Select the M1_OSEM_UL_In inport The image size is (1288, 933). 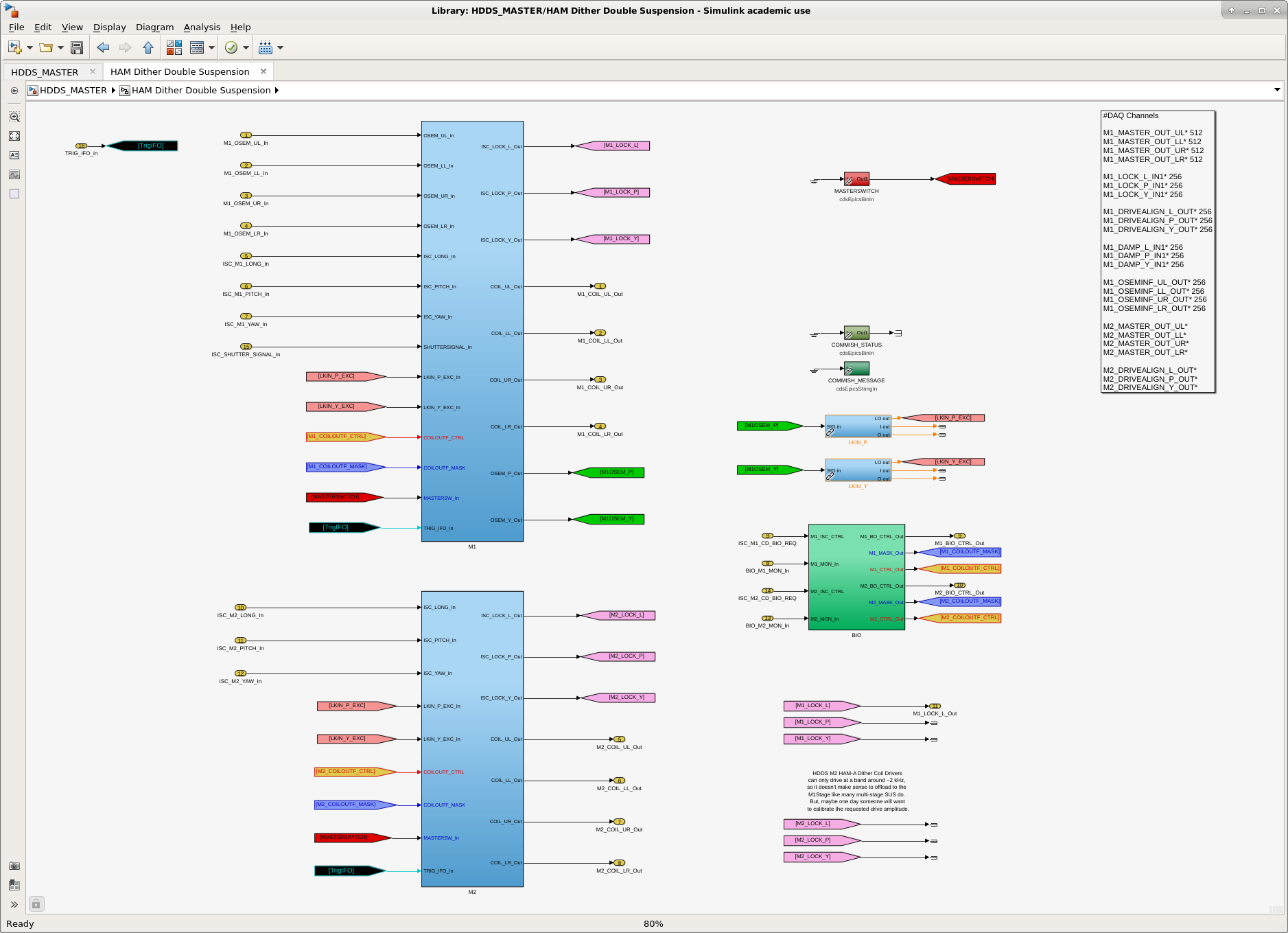click(246, 135)
